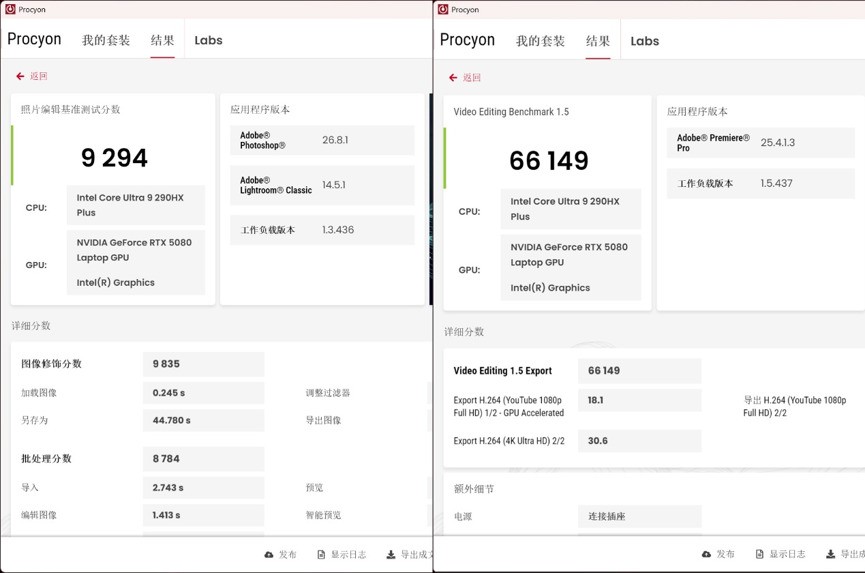865x573 pixels.
Task: Click 智能预览 label in left window
Action: [x=323, y=515]
